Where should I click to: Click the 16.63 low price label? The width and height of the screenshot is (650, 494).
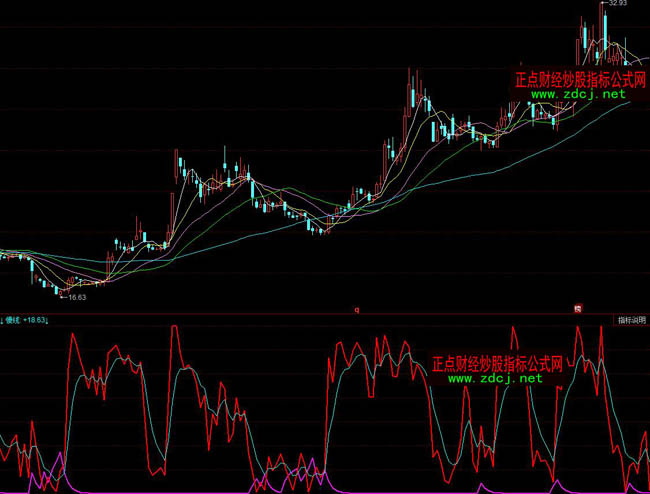point(77,297)
